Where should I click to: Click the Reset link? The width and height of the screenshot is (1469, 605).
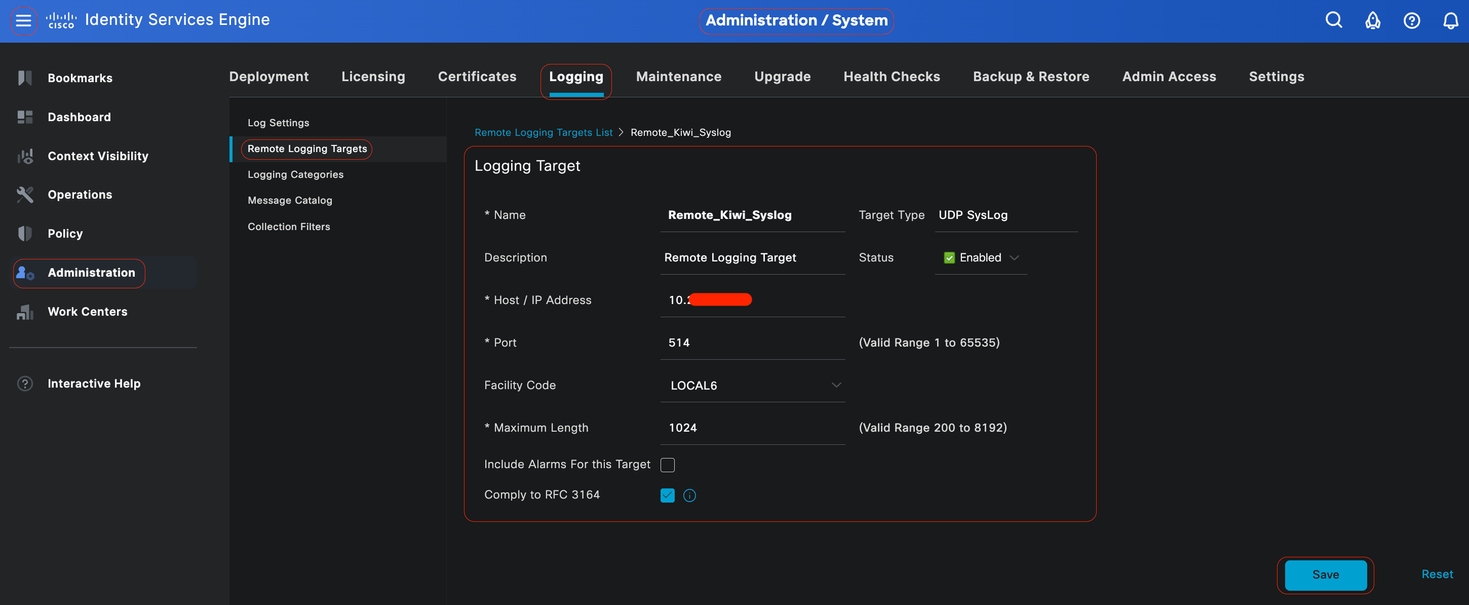[x=1437, y=574]
